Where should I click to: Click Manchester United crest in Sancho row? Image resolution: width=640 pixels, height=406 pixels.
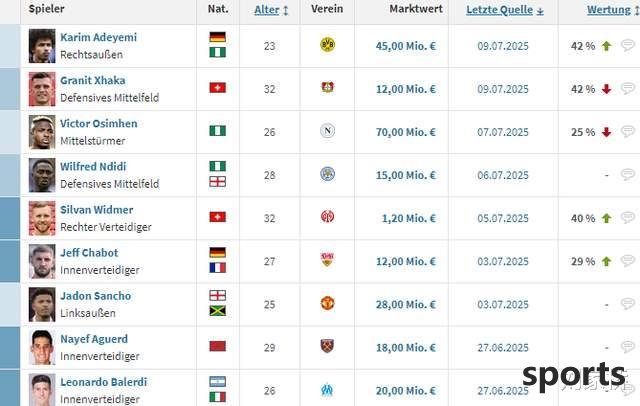click(x=327, y=303)
